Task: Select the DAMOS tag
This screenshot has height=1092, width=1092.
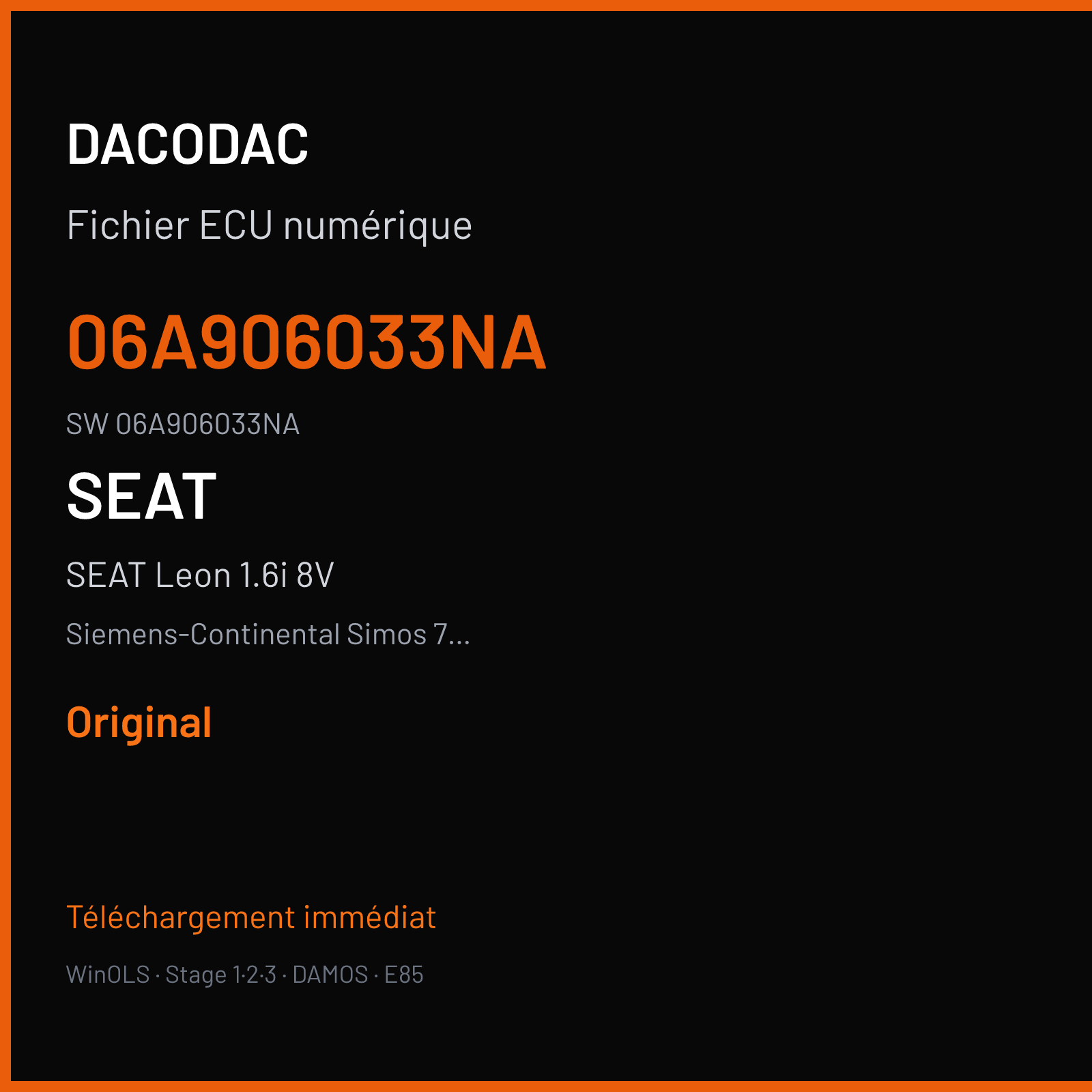Action: 330,974
